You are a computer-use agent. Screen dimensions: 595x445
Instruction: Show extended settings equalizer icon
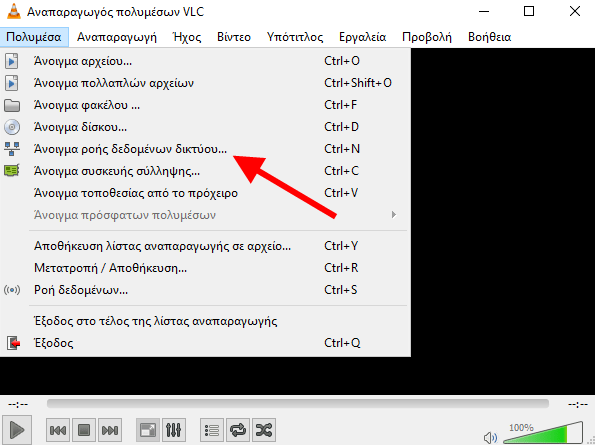click(174, 430)
